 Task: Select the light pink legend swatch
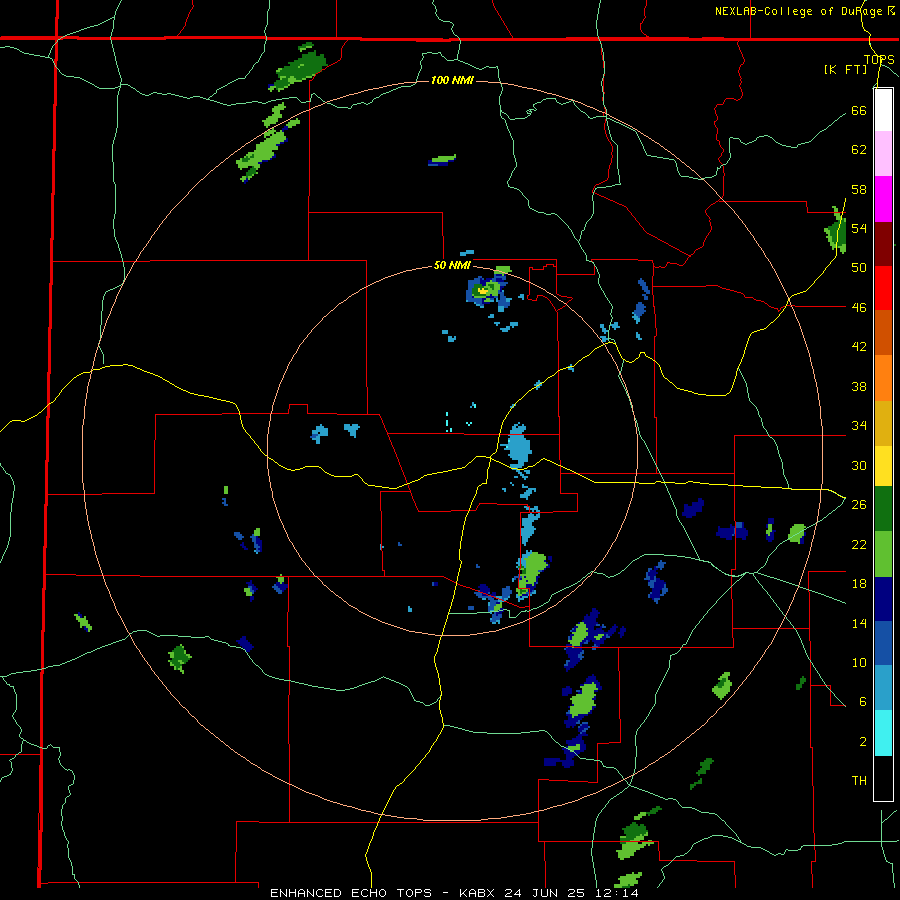pos(883,154)
